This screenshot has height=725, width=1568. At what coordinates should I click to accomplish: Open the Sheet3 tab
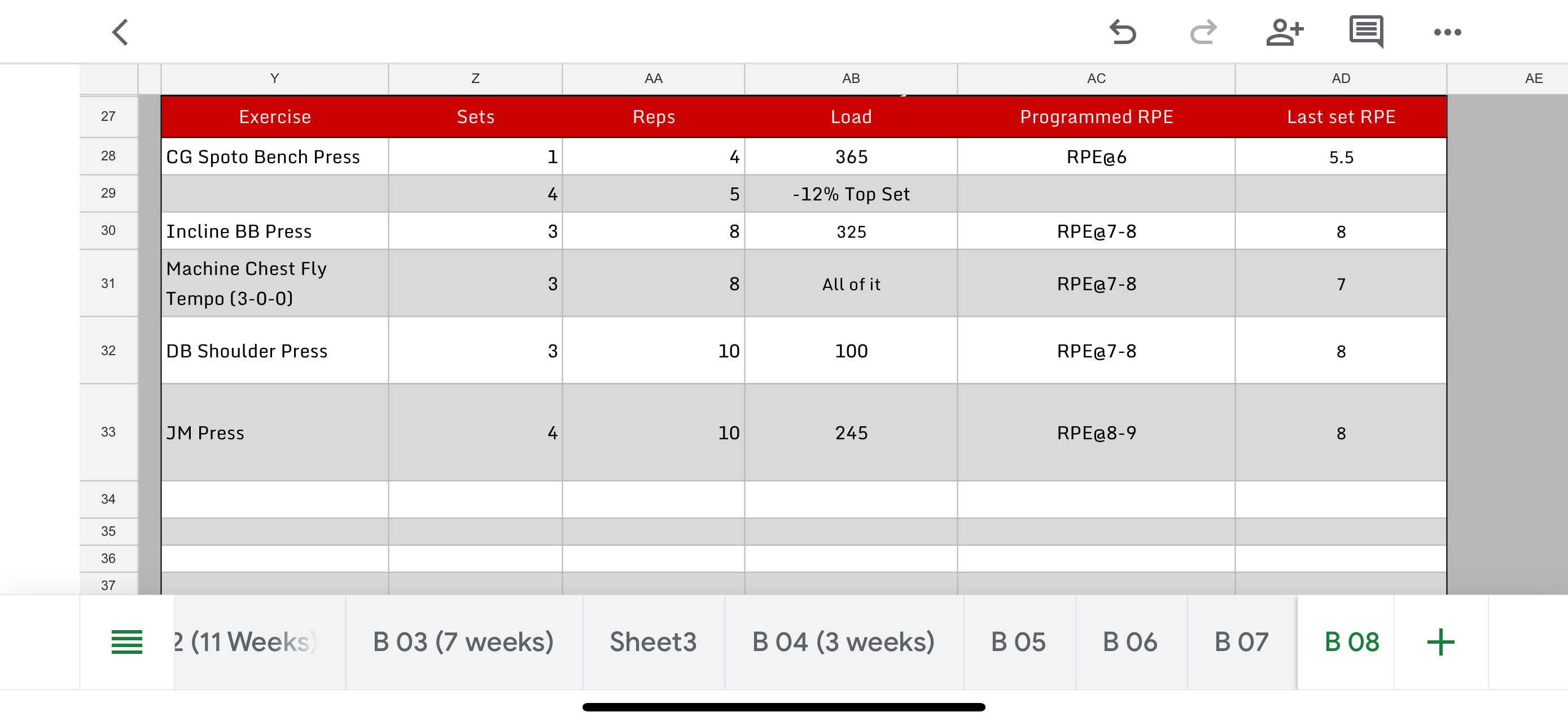coord(653,641)
